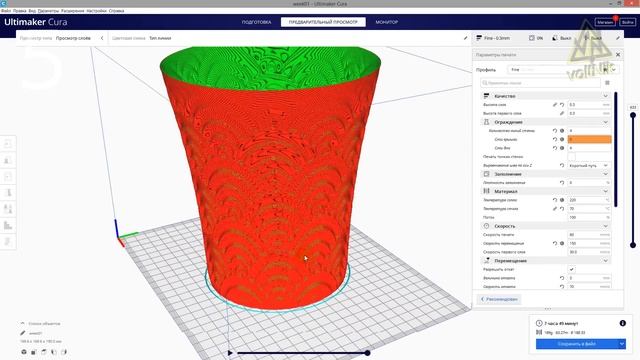The image size is (640, 360).
Task: Toggle the enable retraction checkbox
Action: (571, 269)
